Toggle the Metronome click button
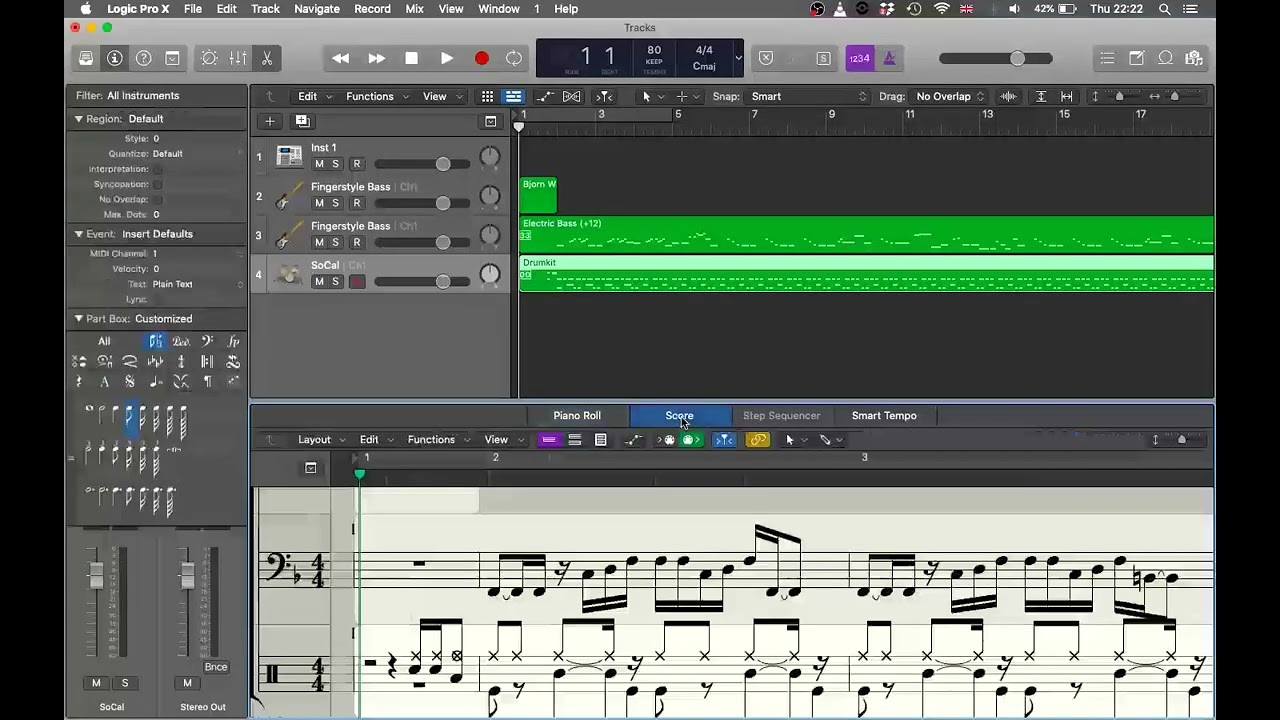The image size is (1280, 720). (x=889, y=58)
